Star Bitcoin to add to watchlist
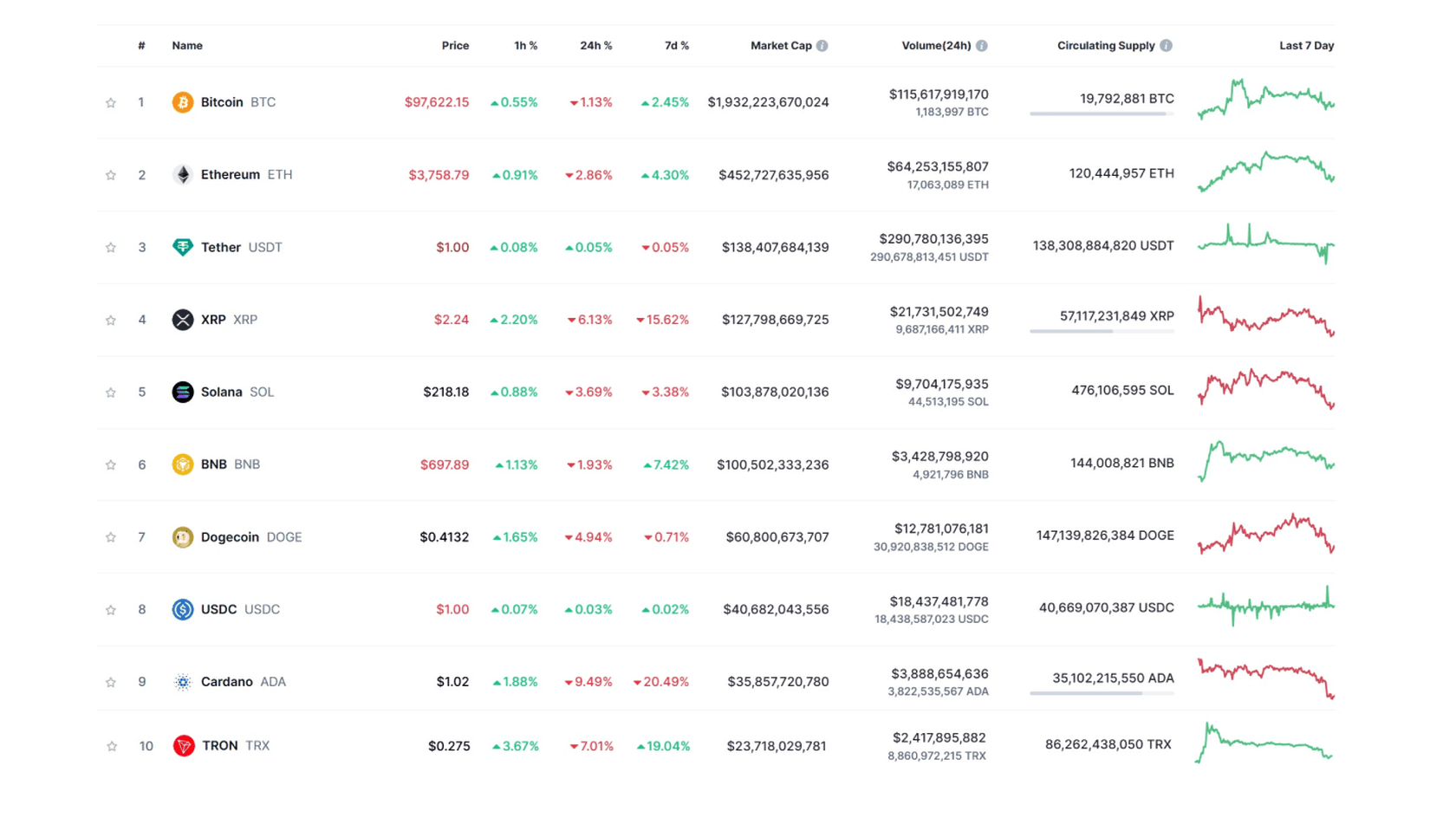Screen dimensions: 1456x818 click(x=111, y=102)
